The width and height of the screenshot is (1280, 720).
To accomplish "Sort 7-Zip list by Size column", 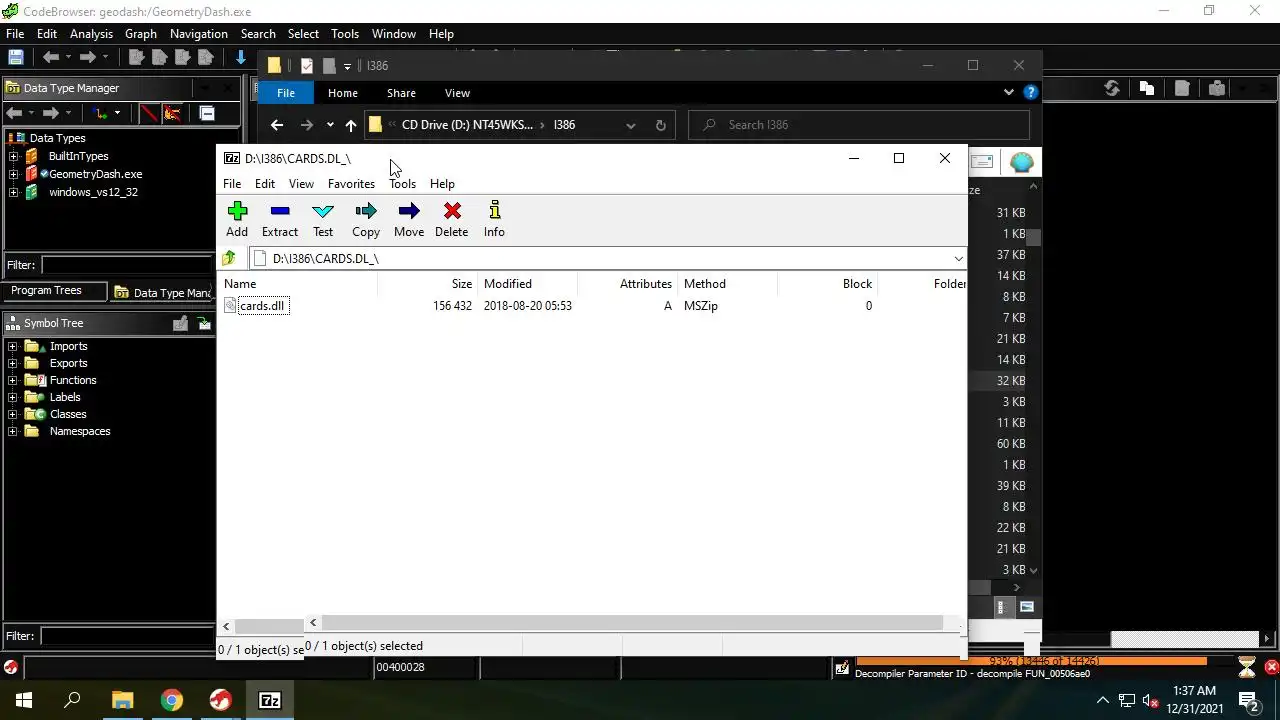I will click(428, 284).
